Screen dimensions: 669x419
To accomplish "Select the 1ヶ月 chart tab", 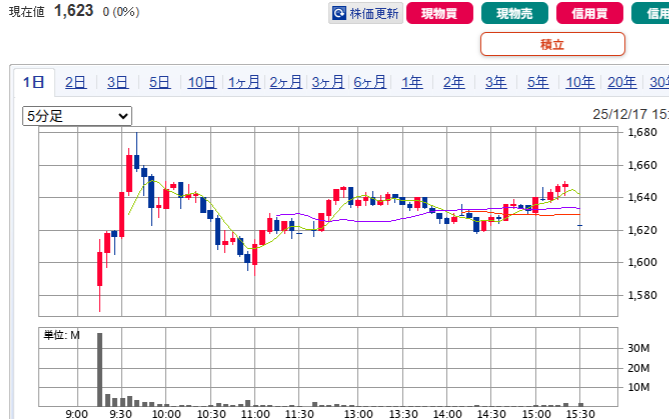I will pyautogui.click(x=244, y=83).
